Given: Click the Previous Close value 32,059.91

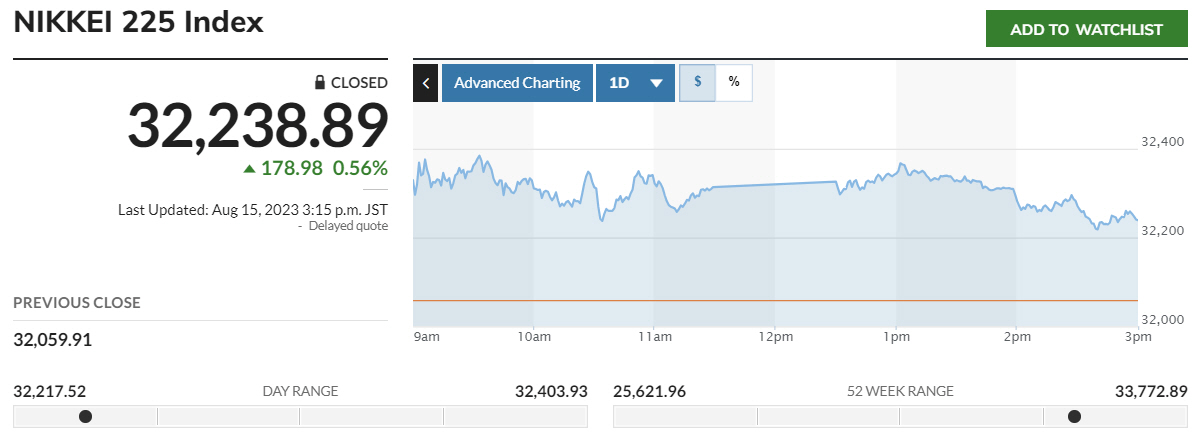Looking at the screenshot, I should (x=53, y=340).
